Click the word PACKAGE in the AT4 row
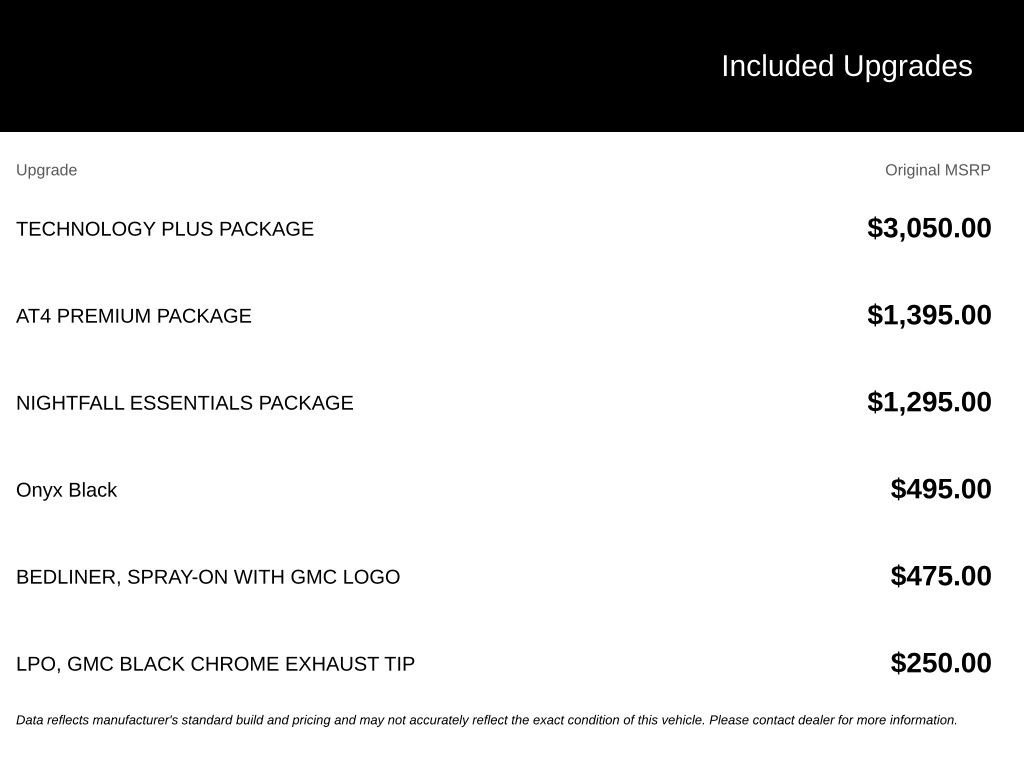Viewport: 1024px width, 768px height. pos(204,316)
